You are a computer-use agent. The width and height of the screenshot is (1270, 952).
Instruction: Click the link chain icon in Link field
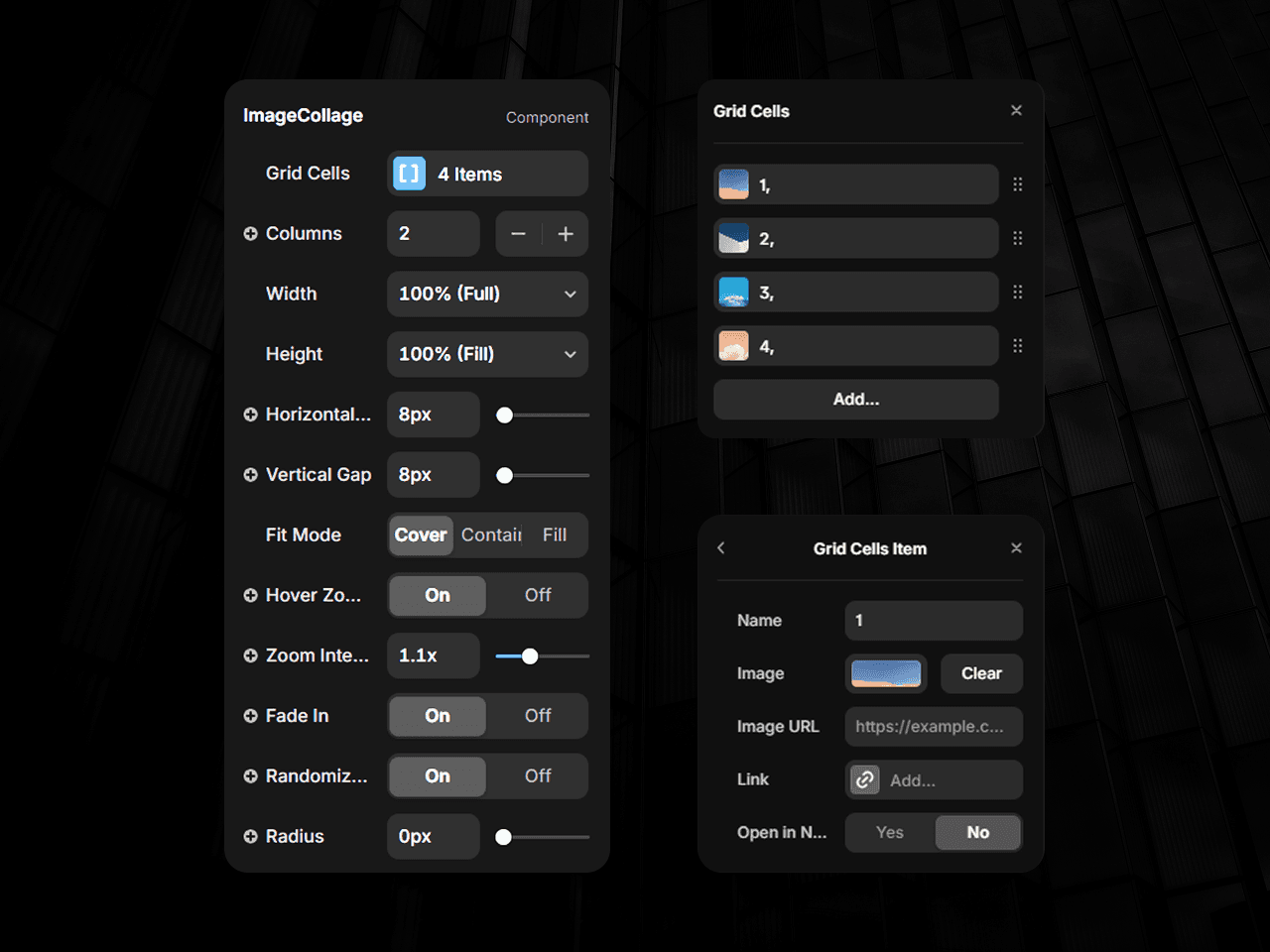click(x=865, y=779)
